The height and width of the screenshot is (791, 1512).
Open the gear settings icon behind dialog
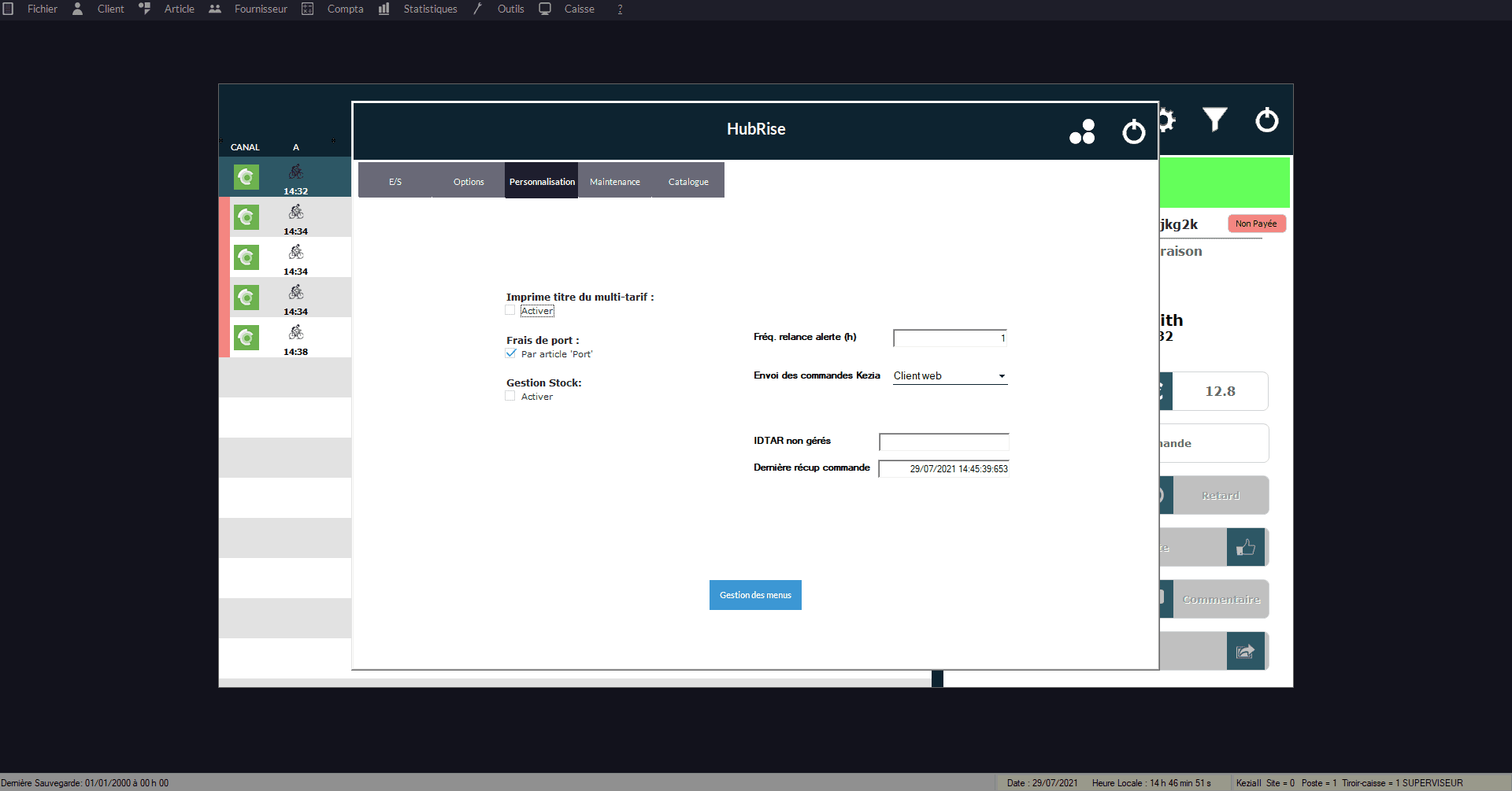[1166, 120]
